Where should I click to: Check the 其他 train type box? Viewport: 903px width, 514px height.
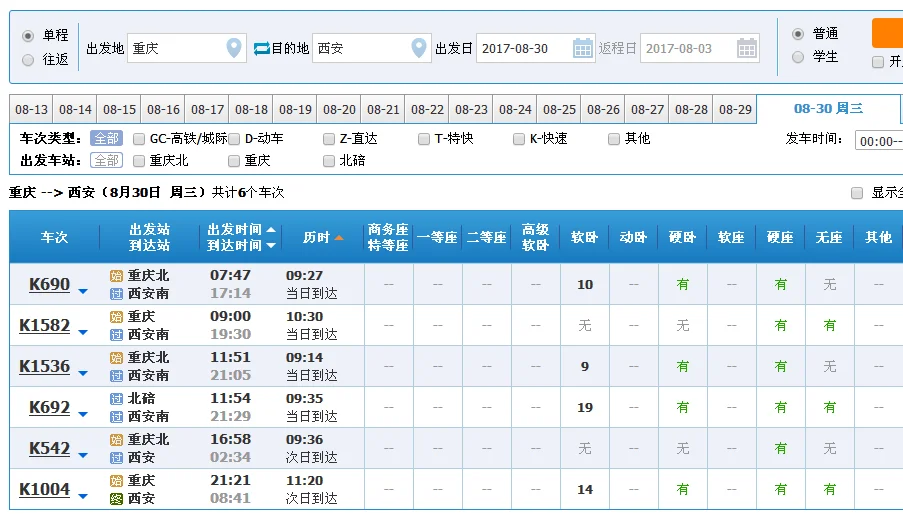tap(614, 139)
